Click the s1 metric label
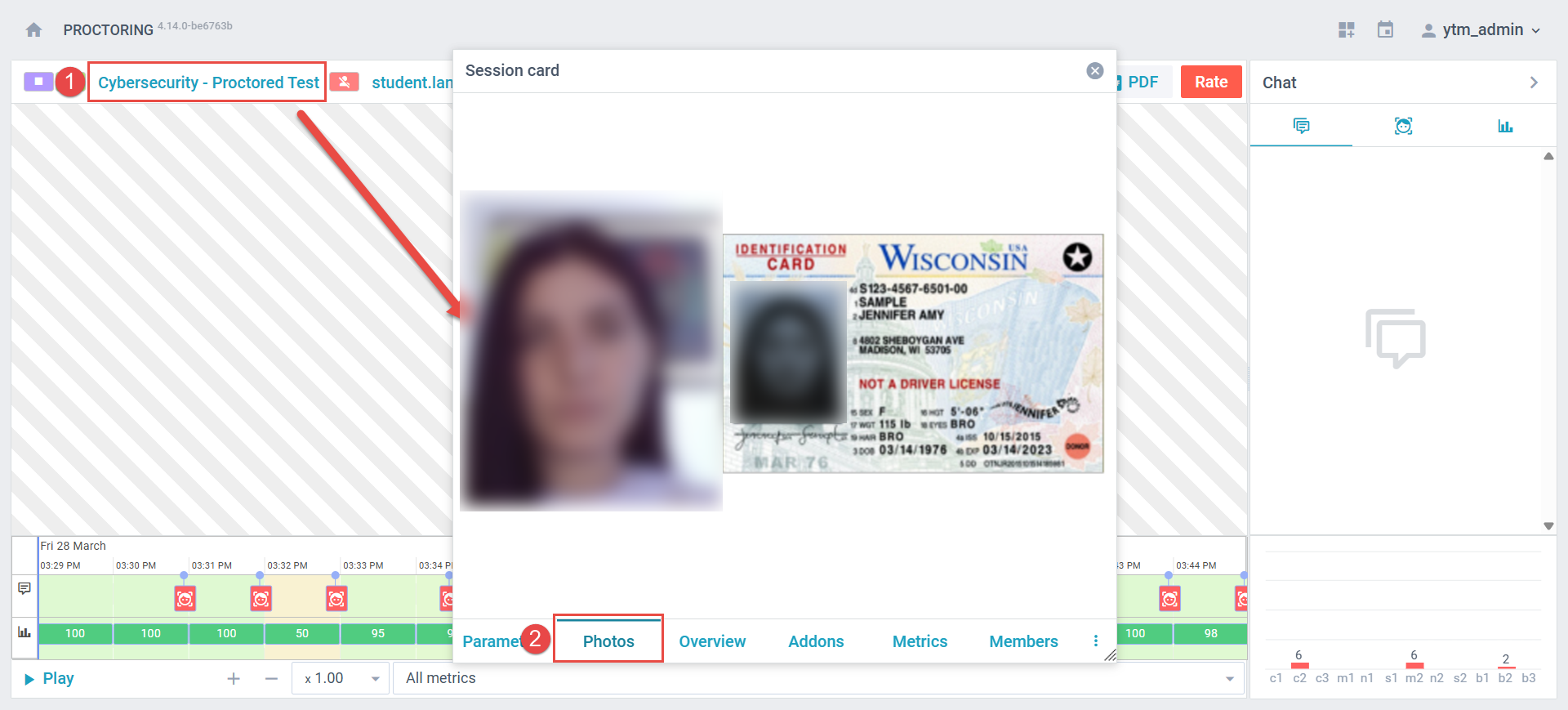1568x710 pixels. point(1391,678)
